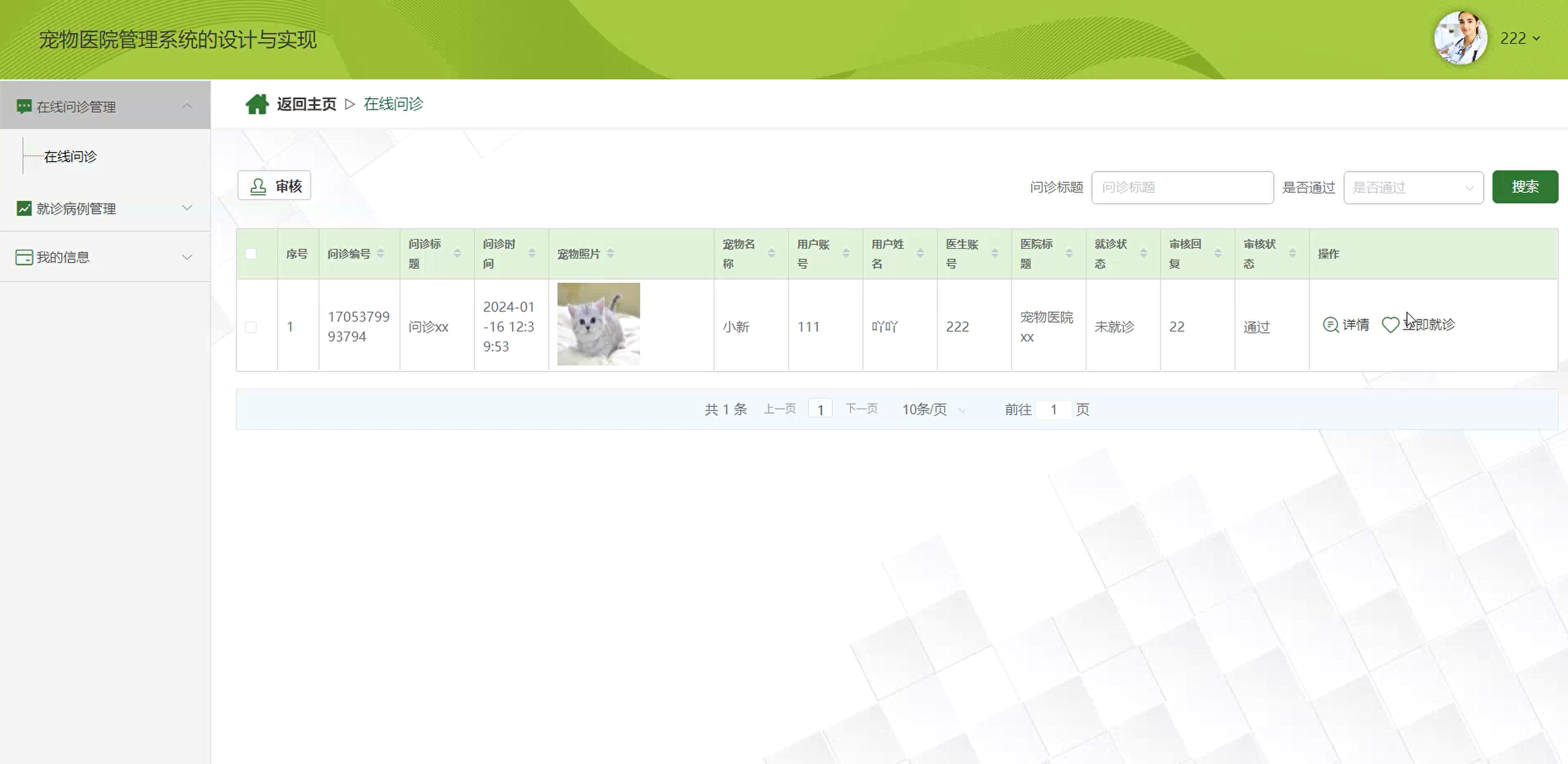
Task: Sort by 问诊编号 column arrows
Action: (x=380, y=253)
